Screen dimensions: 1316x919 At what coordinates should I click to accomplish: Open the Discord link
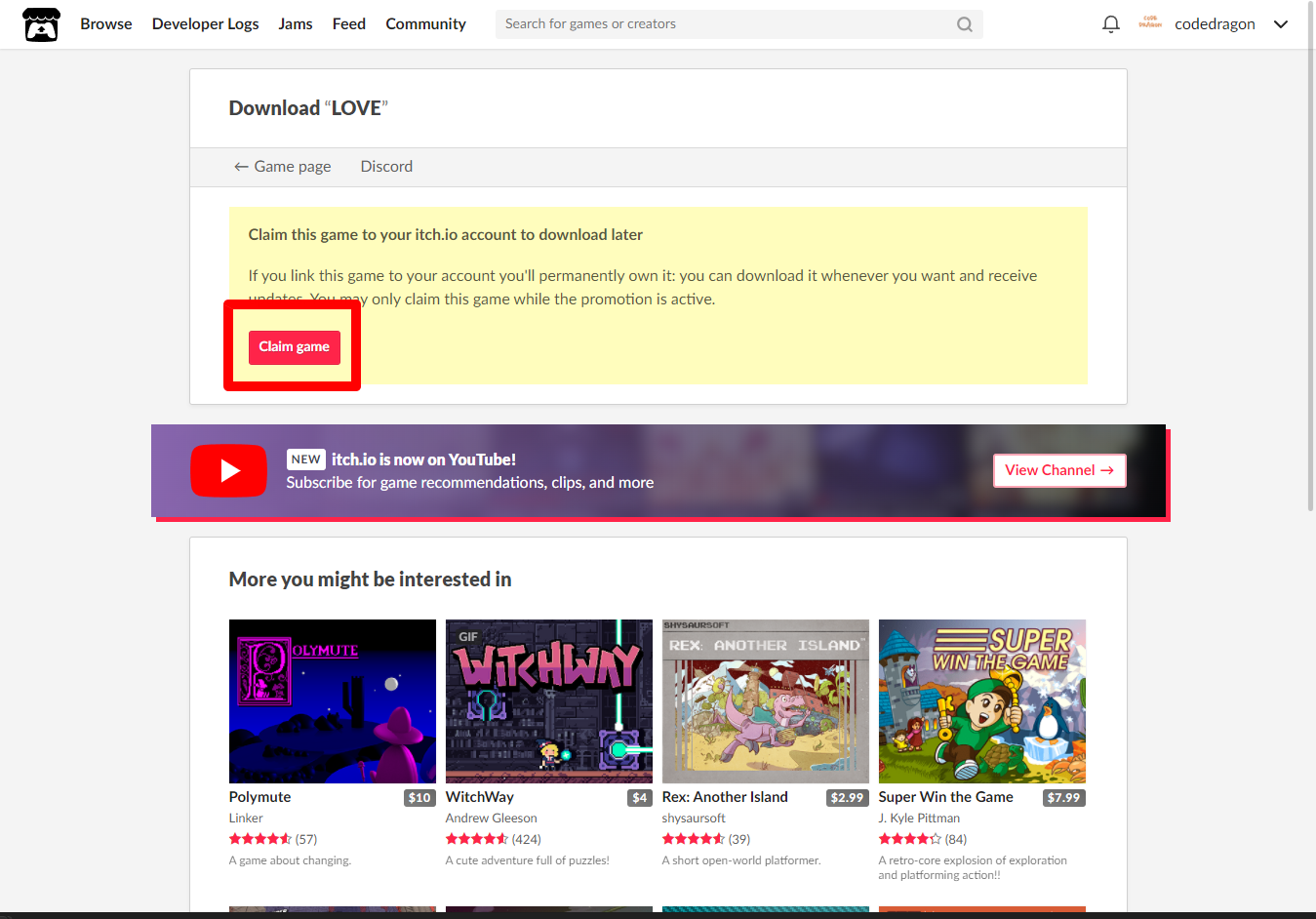386,167
